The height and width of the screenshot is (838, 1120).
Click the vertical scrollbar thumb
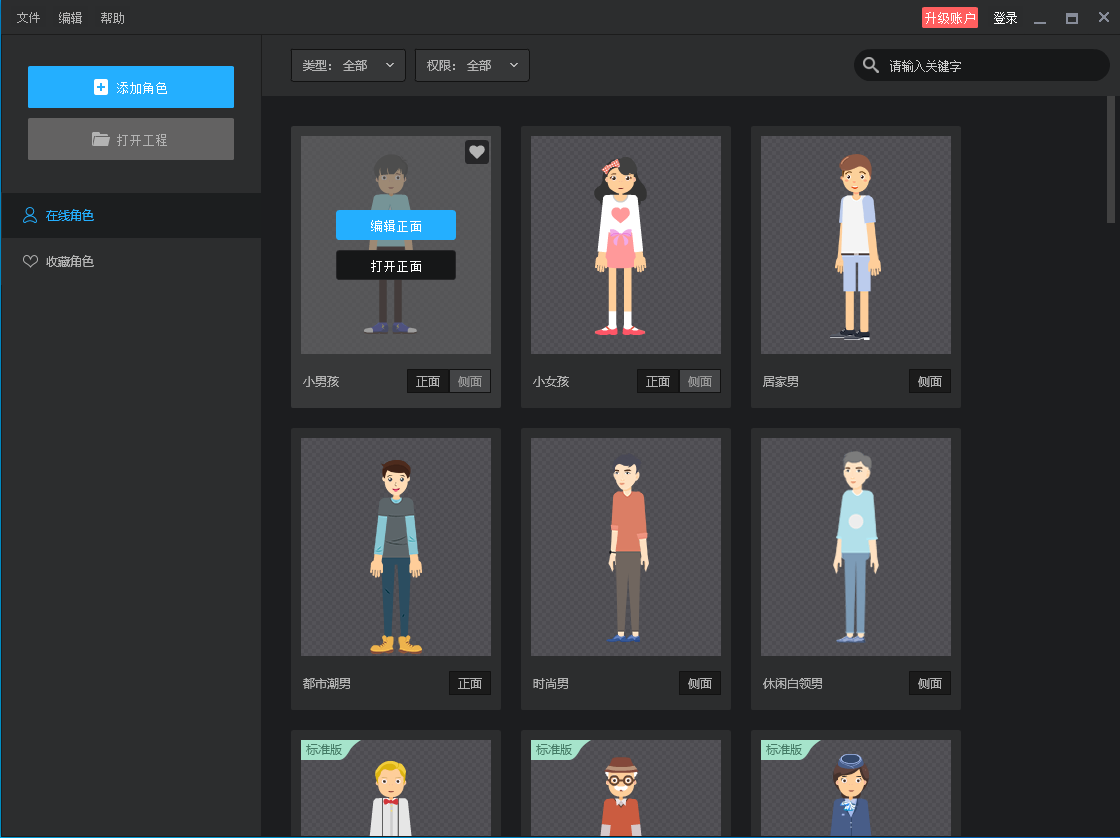[1111, 159]
